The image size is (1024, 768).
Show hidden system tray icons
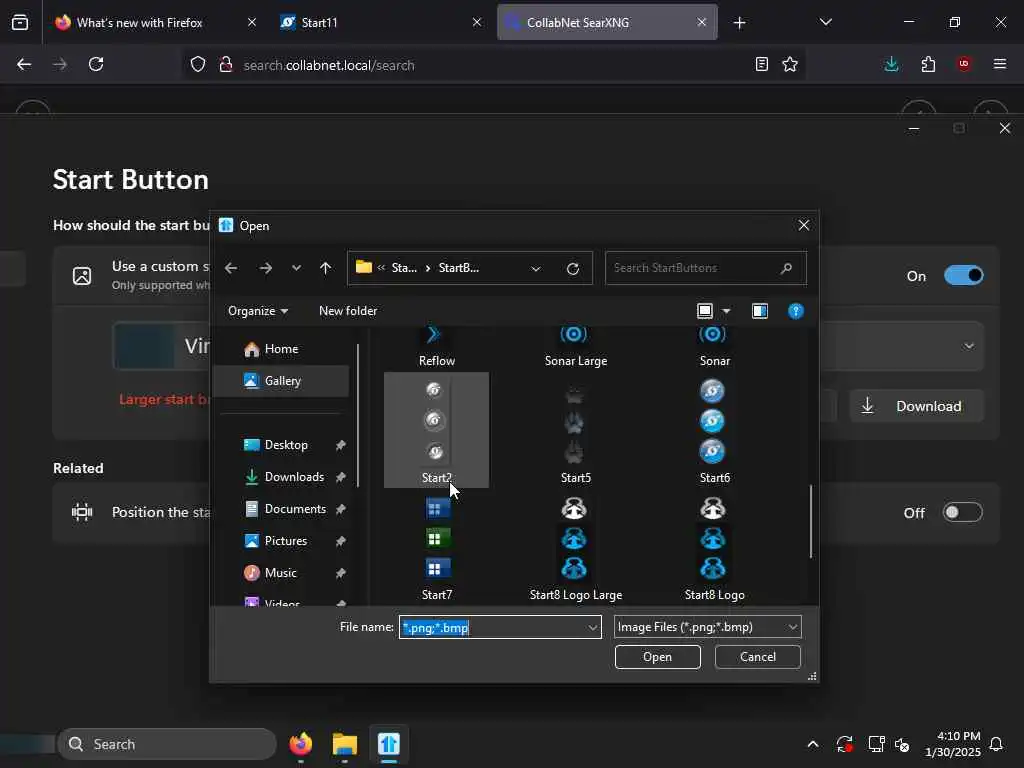pyautogui.click(x=813, y=744)
